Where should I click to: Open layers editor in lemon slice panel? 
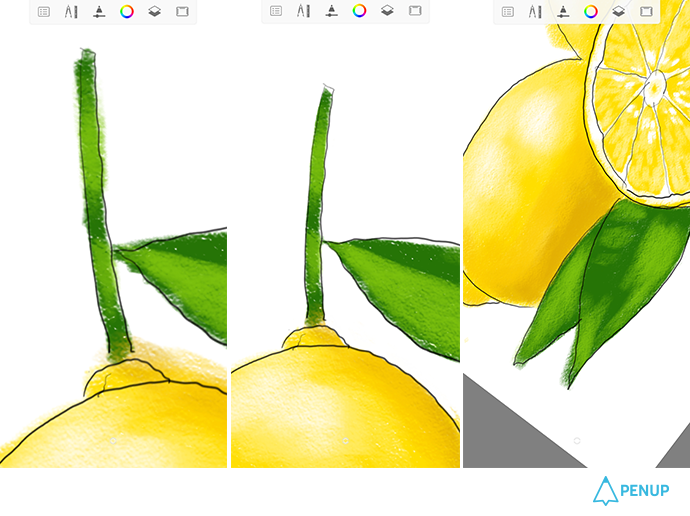click(x=618, y=11)
